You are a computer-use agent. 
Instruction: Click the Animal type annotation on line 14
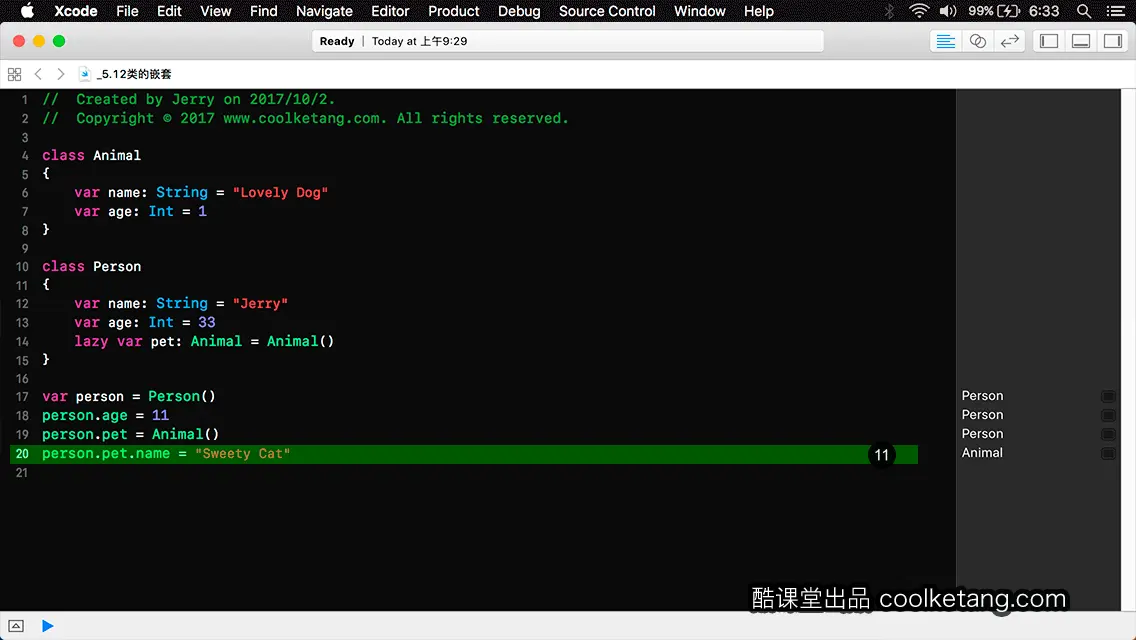[216, 341]
